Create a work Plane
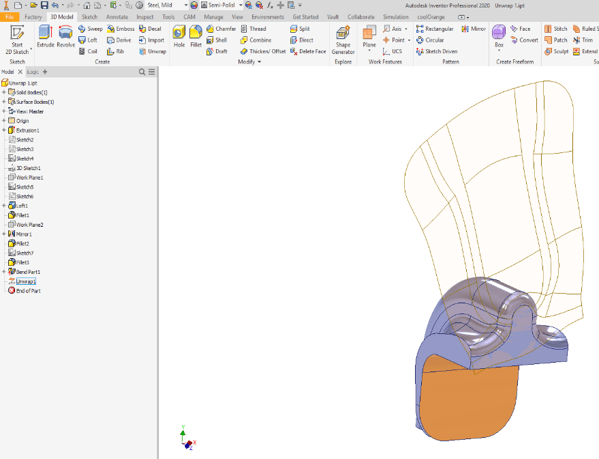This screenshot has height=459, width=599. pos(369,37)
